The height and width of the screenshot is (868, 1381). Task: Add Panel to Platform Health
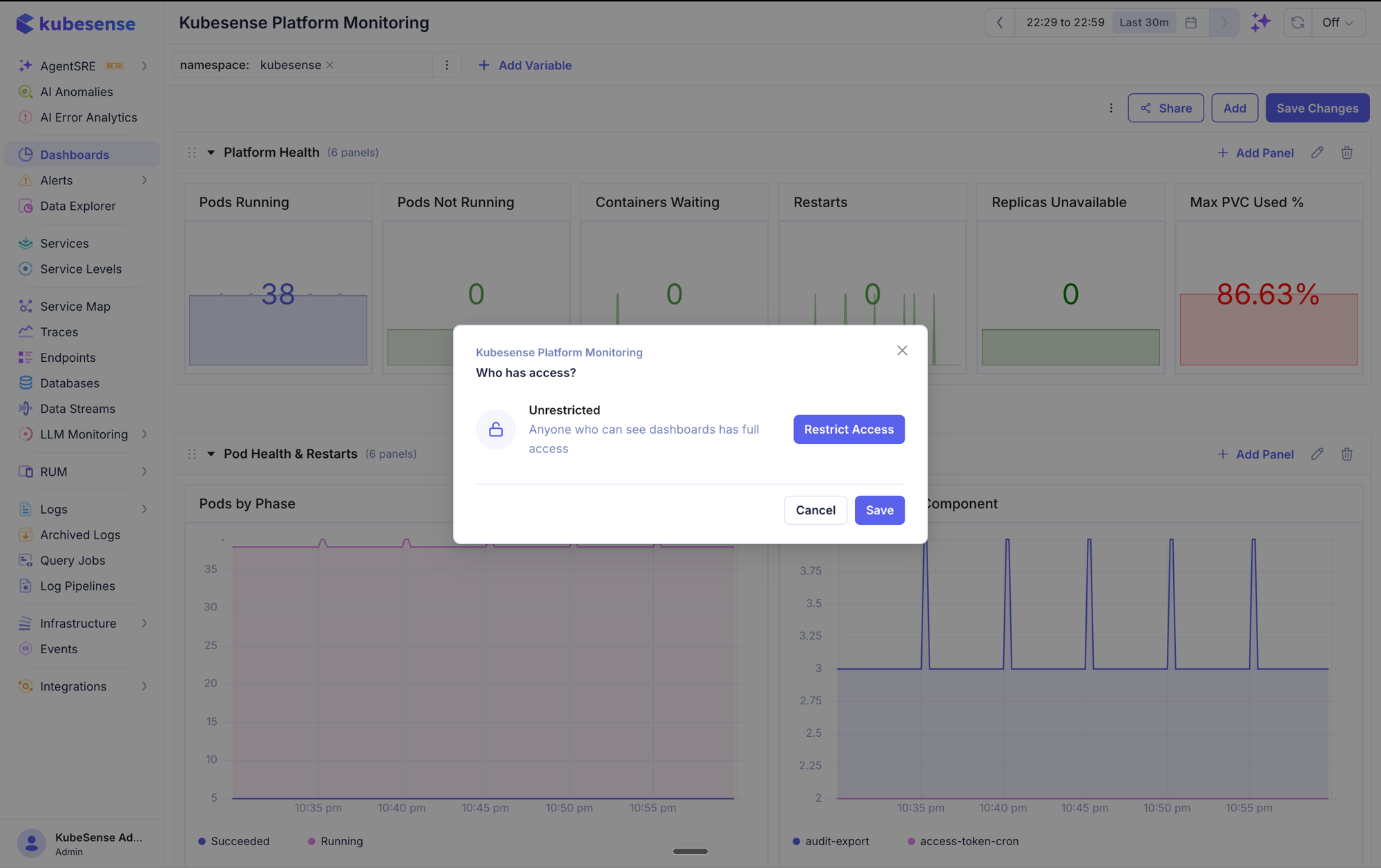1255,153
